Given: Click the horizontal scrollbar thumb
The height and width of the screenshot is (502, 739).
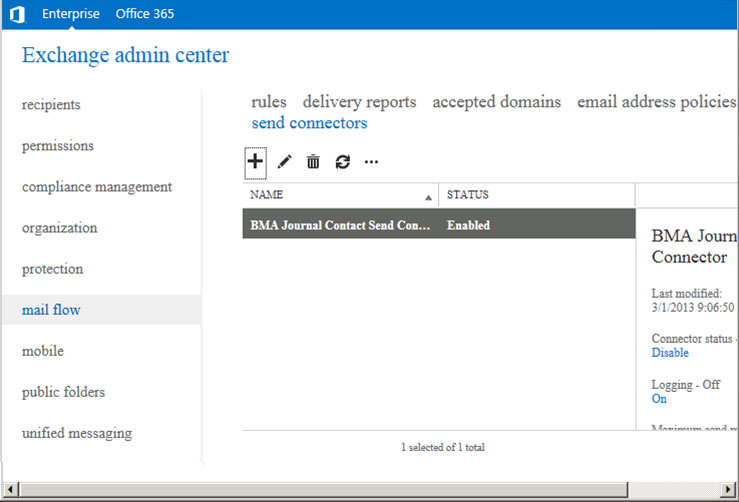Looking at the screenshot, I should tap(323, 489).
